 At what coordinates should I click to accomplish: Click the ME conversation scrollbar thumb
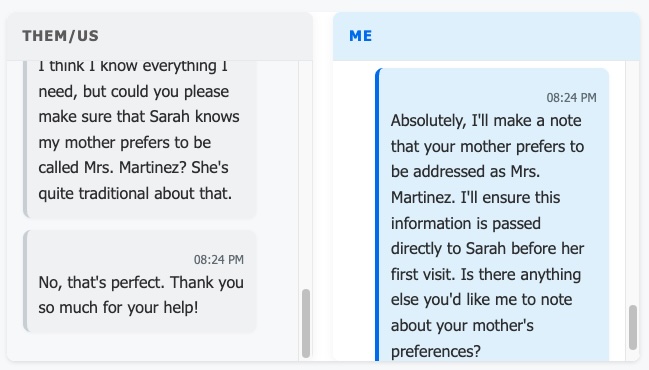(633, 327)
